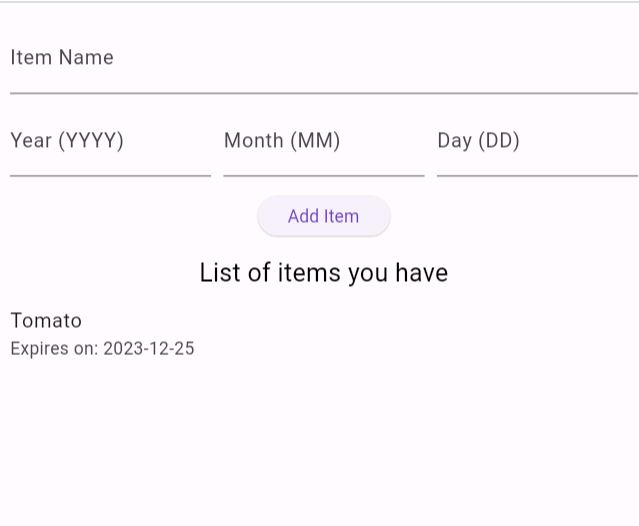This screenshot has height=526, width=639.
Task: Tap the 'Day (DD)' placeholder label
Action: (478, 141)
